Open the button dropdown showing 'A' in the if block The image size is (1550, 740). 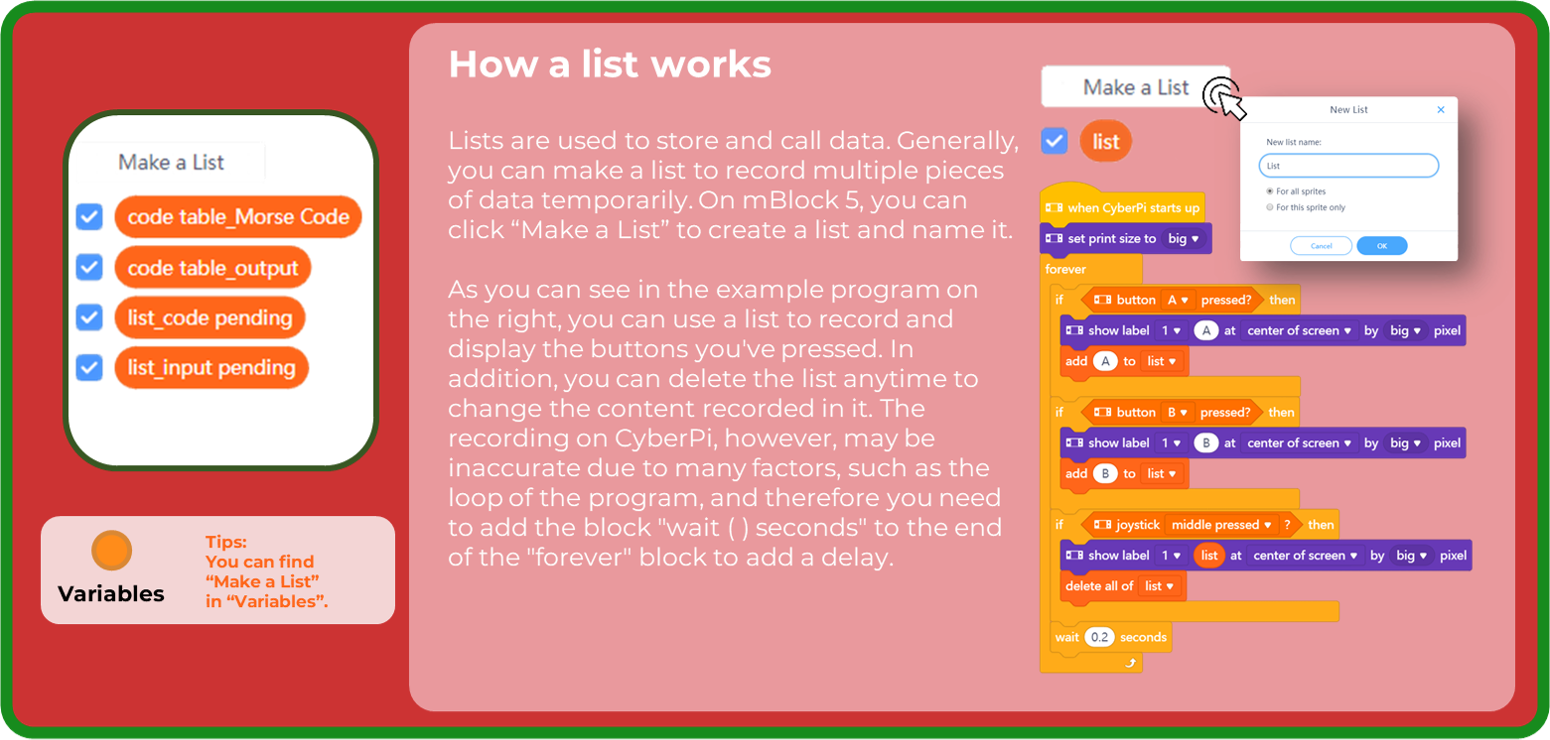coord(1178,300)
